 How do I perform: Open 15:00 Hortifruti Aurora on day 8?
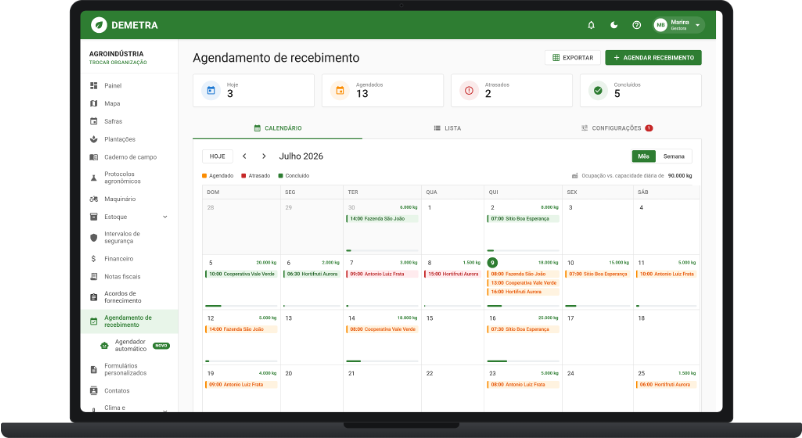[x=452, y=274]
